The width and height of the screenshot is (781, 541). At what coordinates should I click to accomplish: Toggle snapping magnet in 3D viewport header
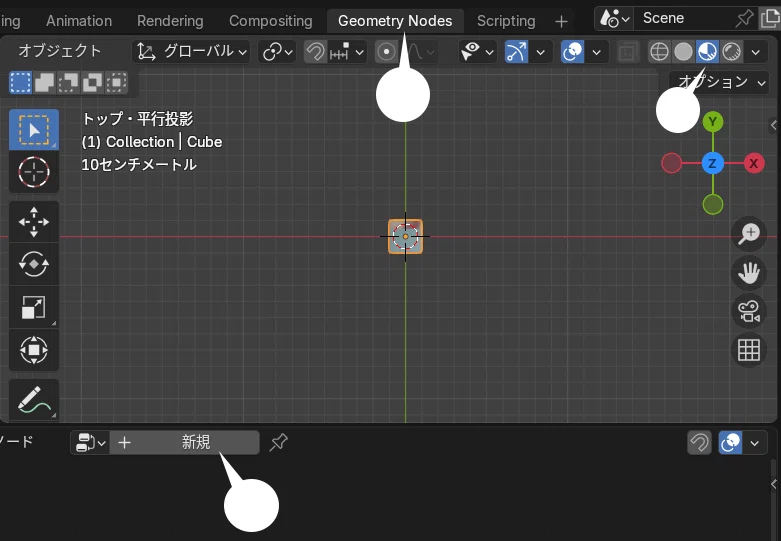pos(315,51)
